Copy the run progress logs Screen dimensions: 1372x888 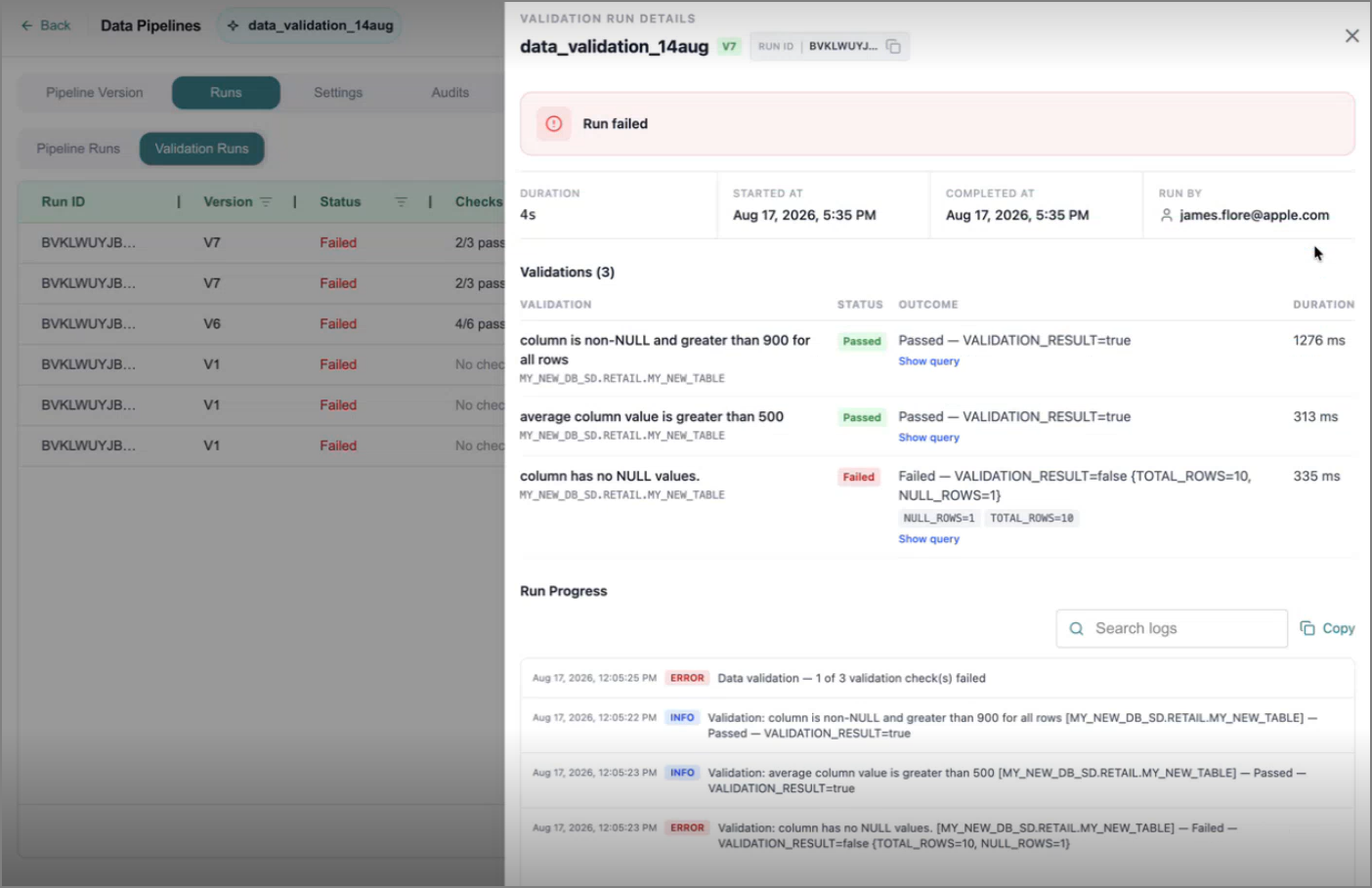[1327, 628]
